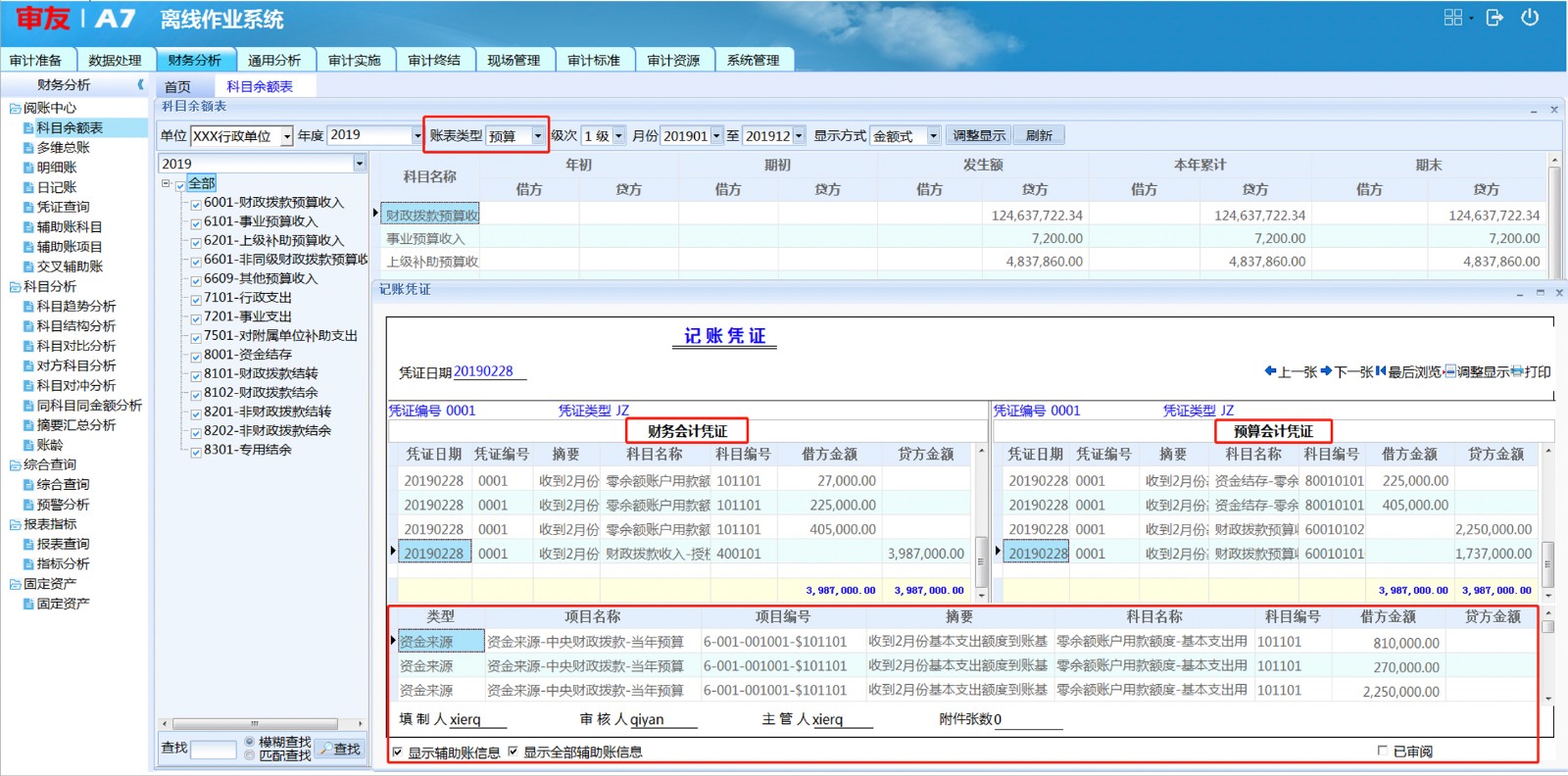Open the 账表类型 dropdown
This screenshot has height=776, width=1568.
pos(537,136)
